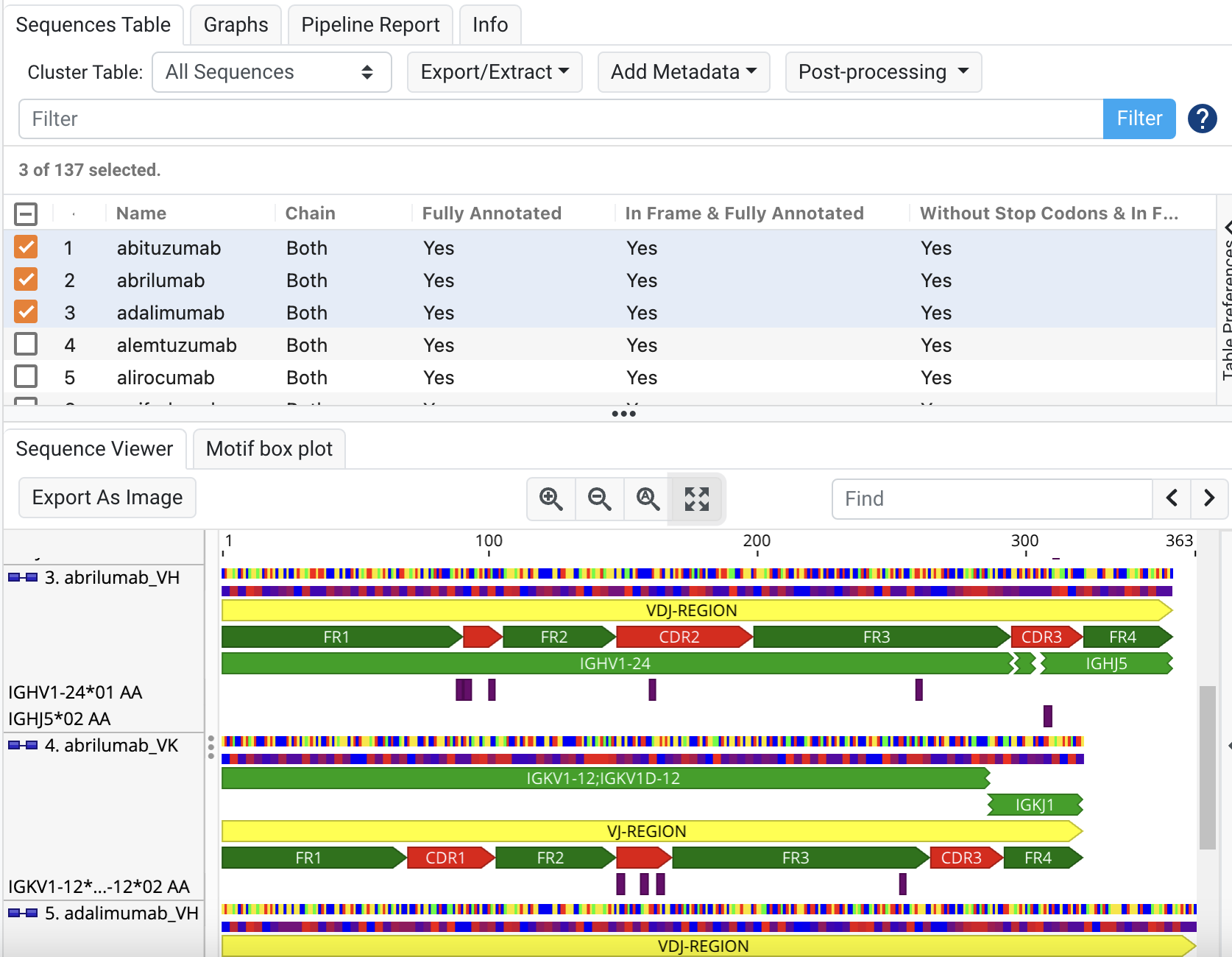Click the zoom in magnifier icon

(x=551, y=499)
